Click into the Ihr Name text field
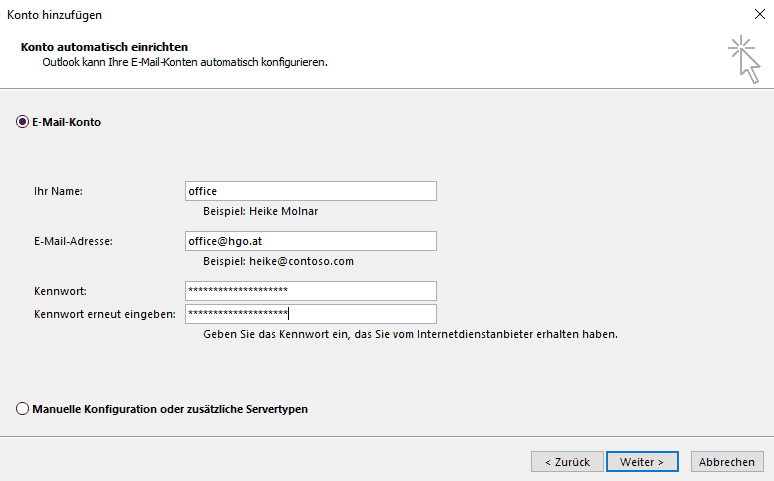Image resolution: width=774 pixels, height=481 pixels. pos(311,191)
